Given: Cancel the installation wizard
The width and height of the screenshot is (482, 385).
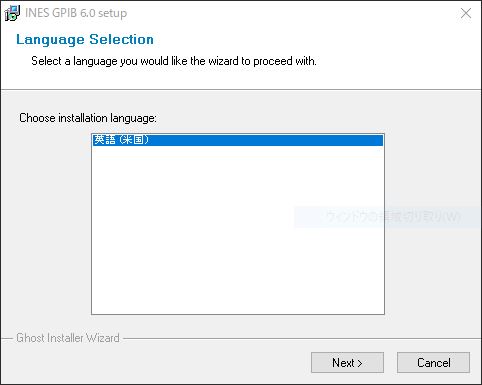Looking at the screenshot, I should pos(433,362).
